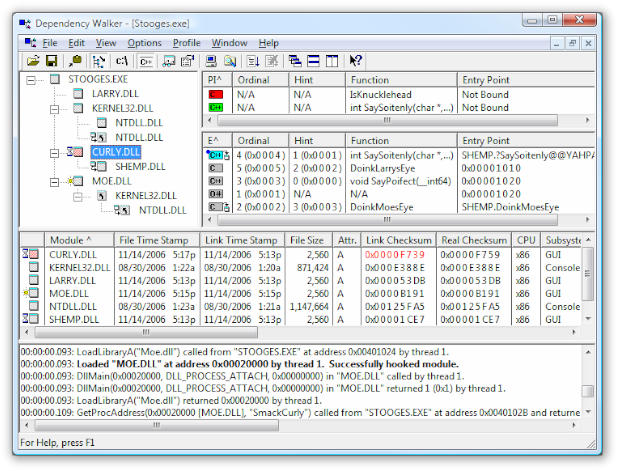Select IsKnucklehead function in imports list
The height and width of the screenshot is (471, 618).
[x=380, y=95]
